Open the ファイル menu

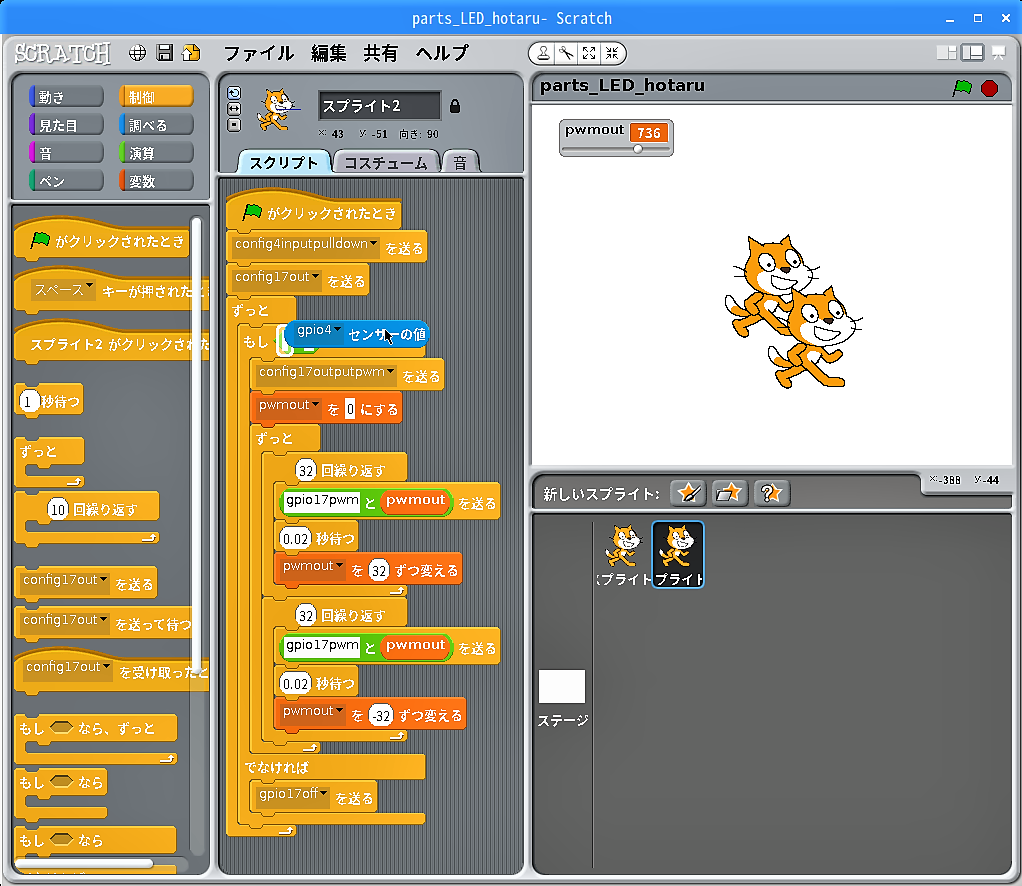259,53
